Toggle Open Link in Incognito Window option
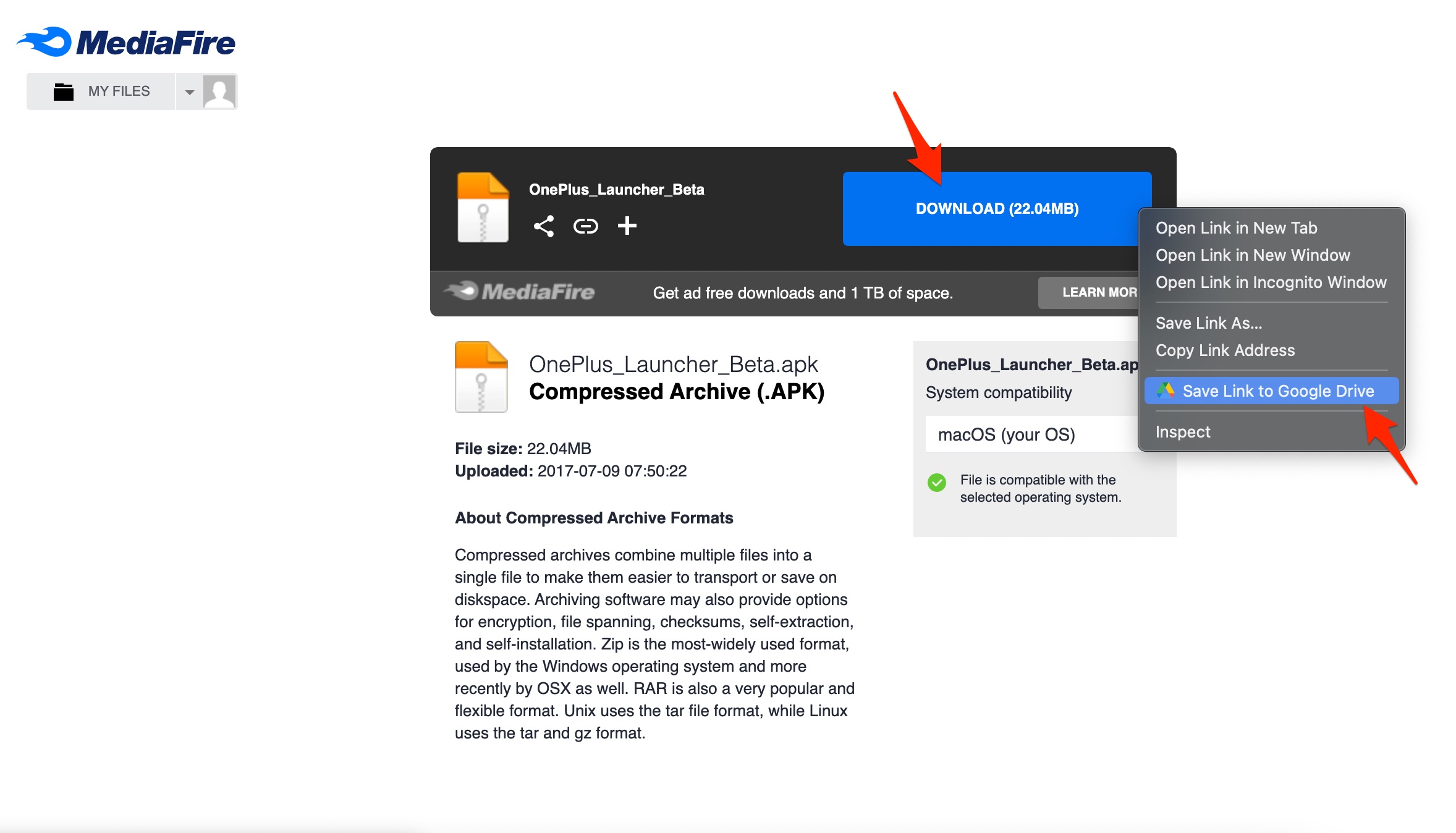 click(1271, 282)
